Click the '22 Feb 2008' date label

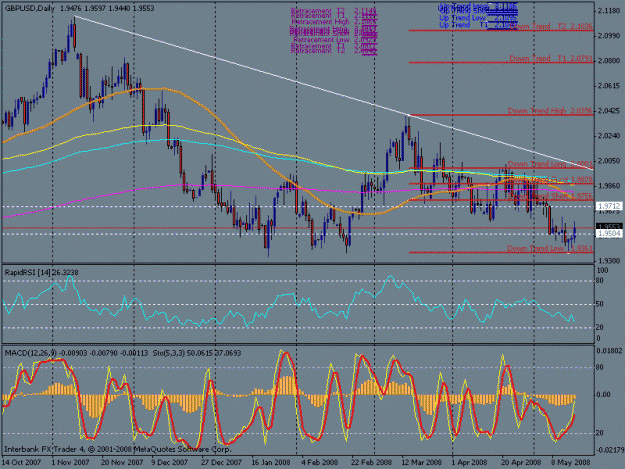click(371, 462)
